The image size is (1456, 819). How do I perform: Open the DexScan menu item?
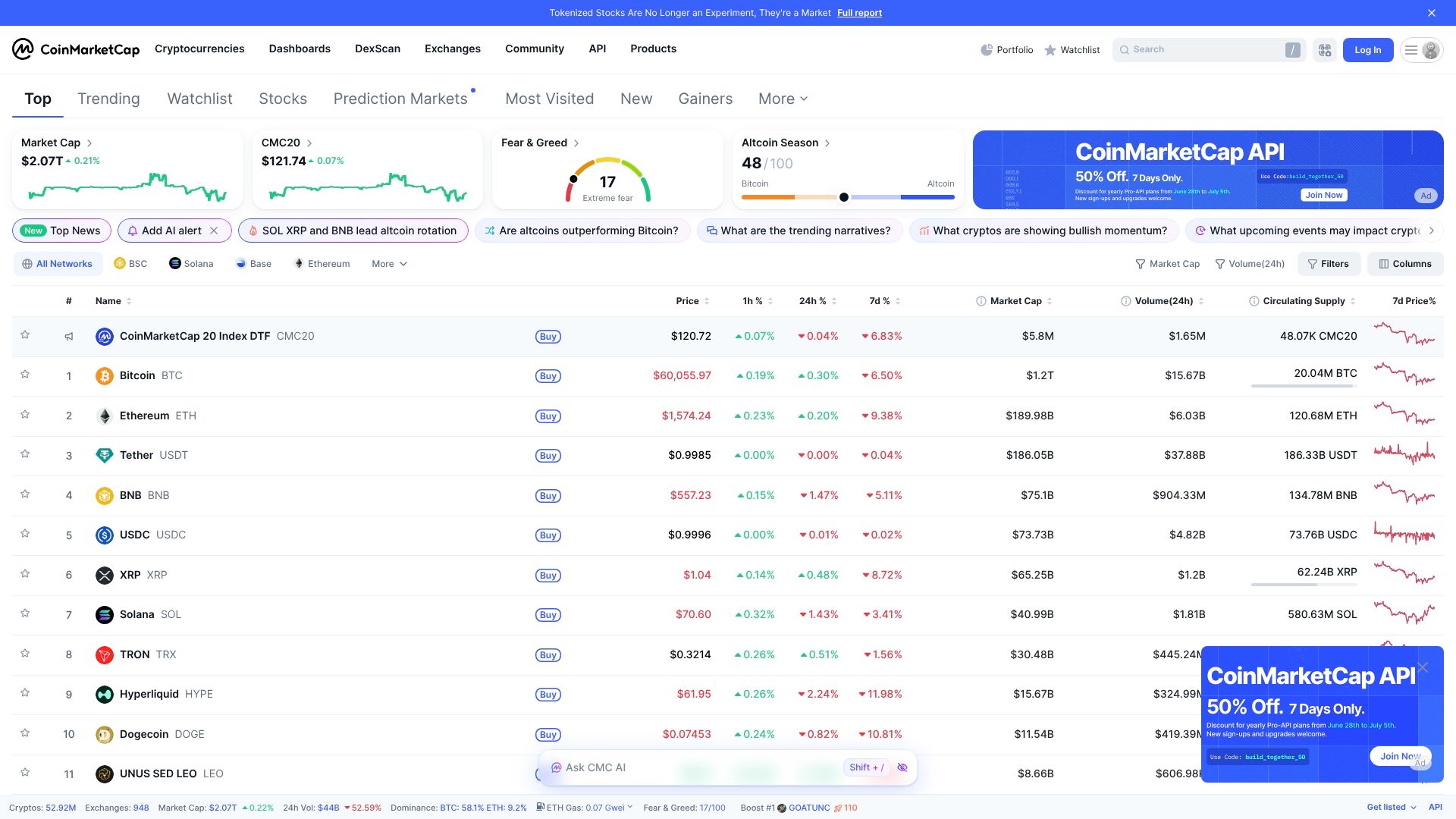[x=378, y=49]
